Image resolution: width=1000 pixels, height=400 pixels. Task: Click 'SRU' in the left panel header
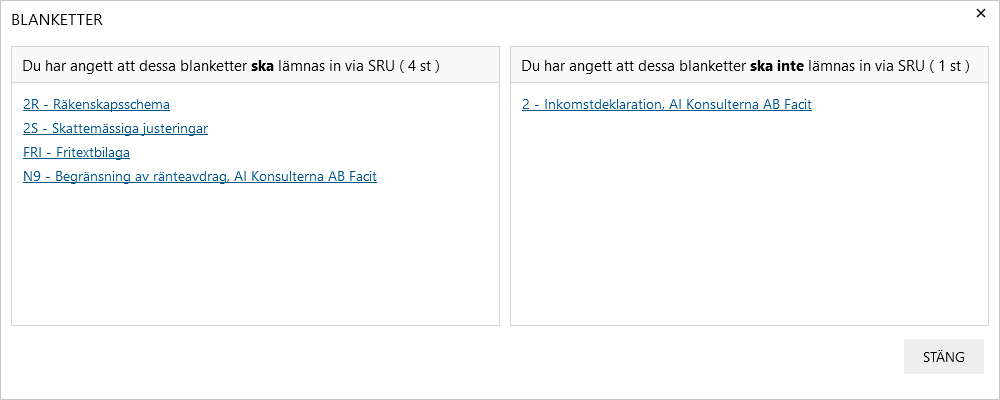point(382,65)
